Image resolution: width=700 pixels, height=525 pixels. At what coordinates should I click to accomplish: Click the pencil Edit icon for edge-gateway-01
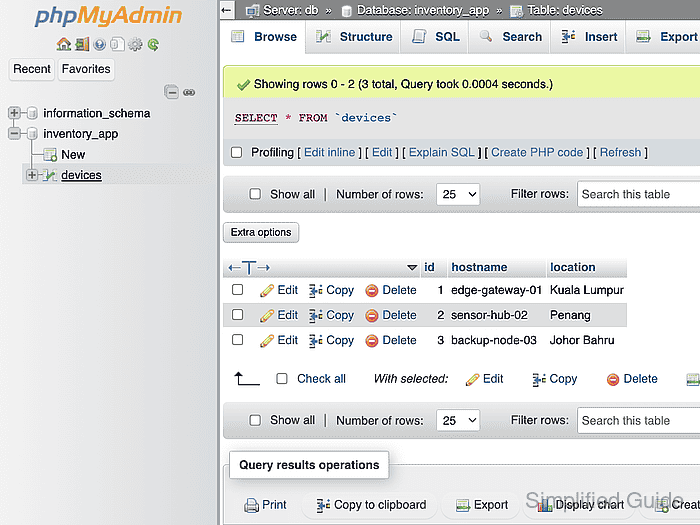pos(267,291)
